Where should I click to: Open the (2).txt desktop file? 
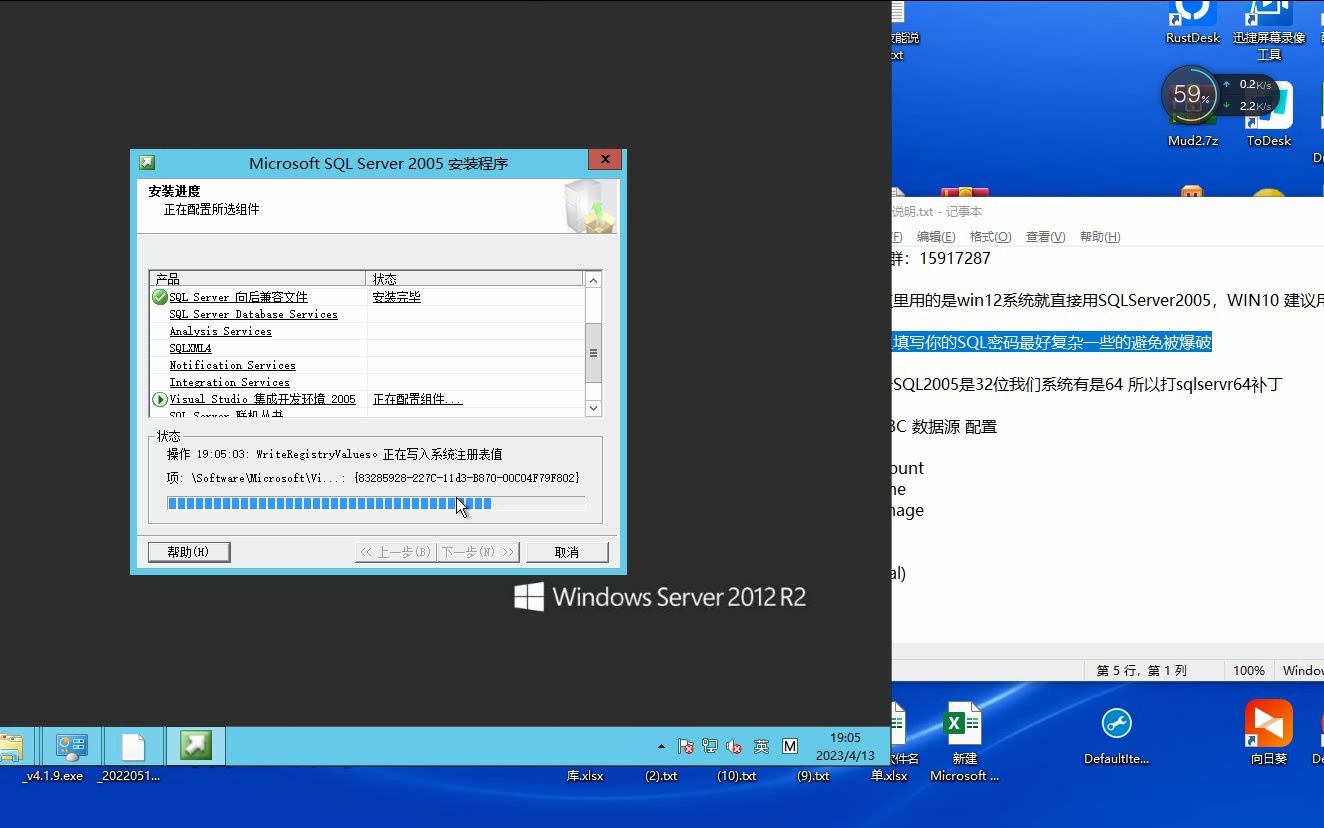[660, 776]
